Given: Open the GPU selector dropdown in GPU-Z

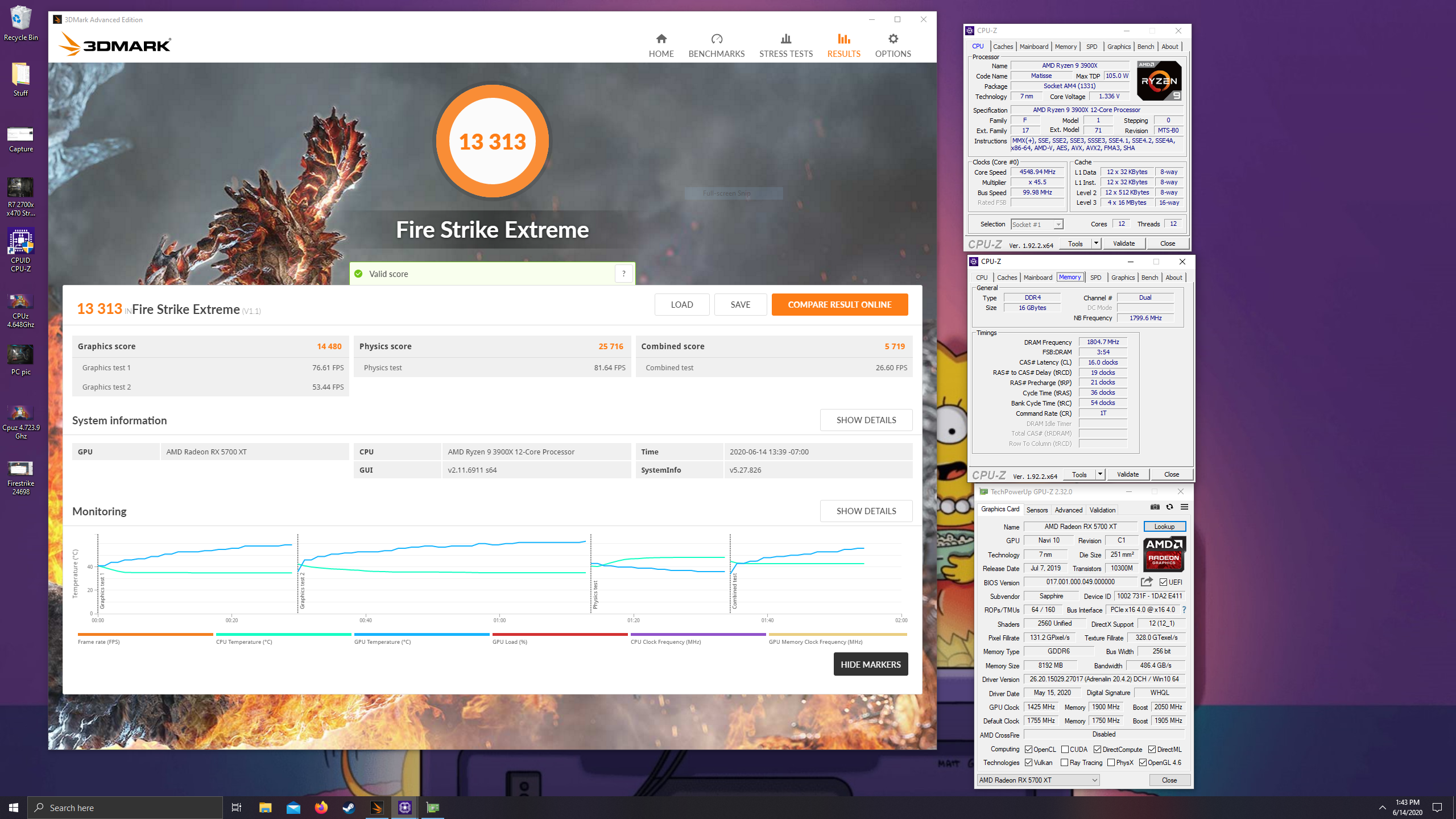Looking at the screenshot, I should [x=1038, y=780].
